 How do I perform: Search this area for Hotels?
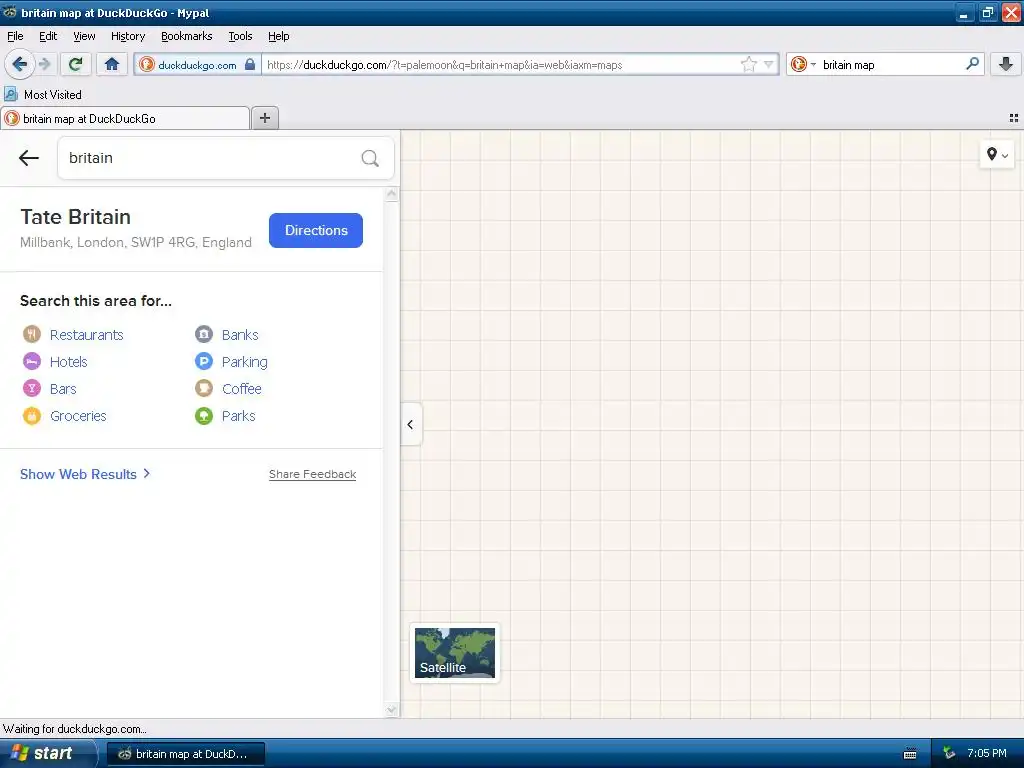tap(68, 361)
